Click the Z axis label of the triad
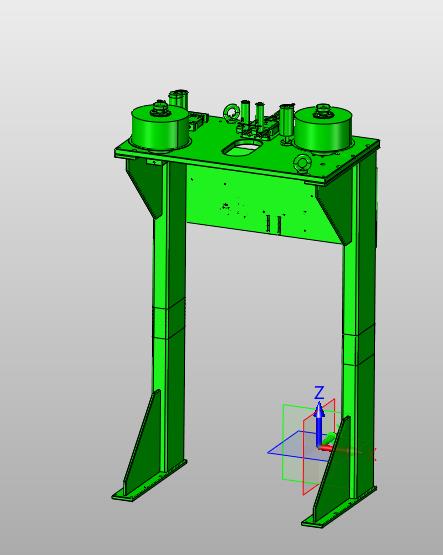443x555 pixels. coord(319,393)
